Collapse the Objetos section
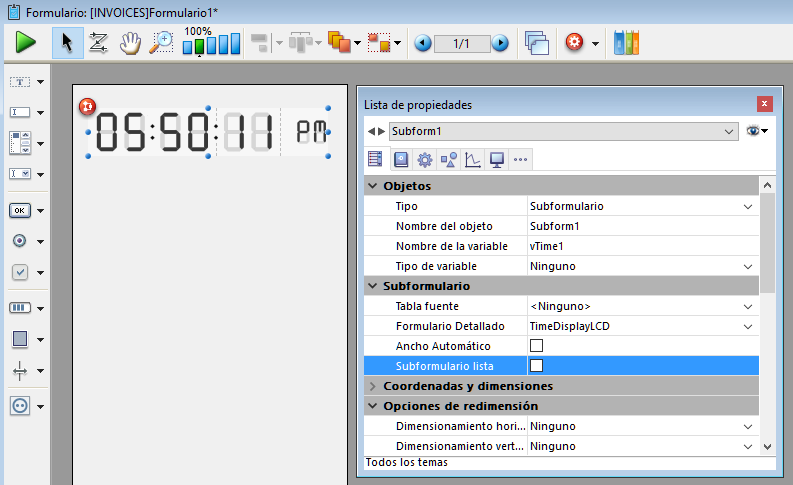 pyautogui.click(x=374, y=186)
